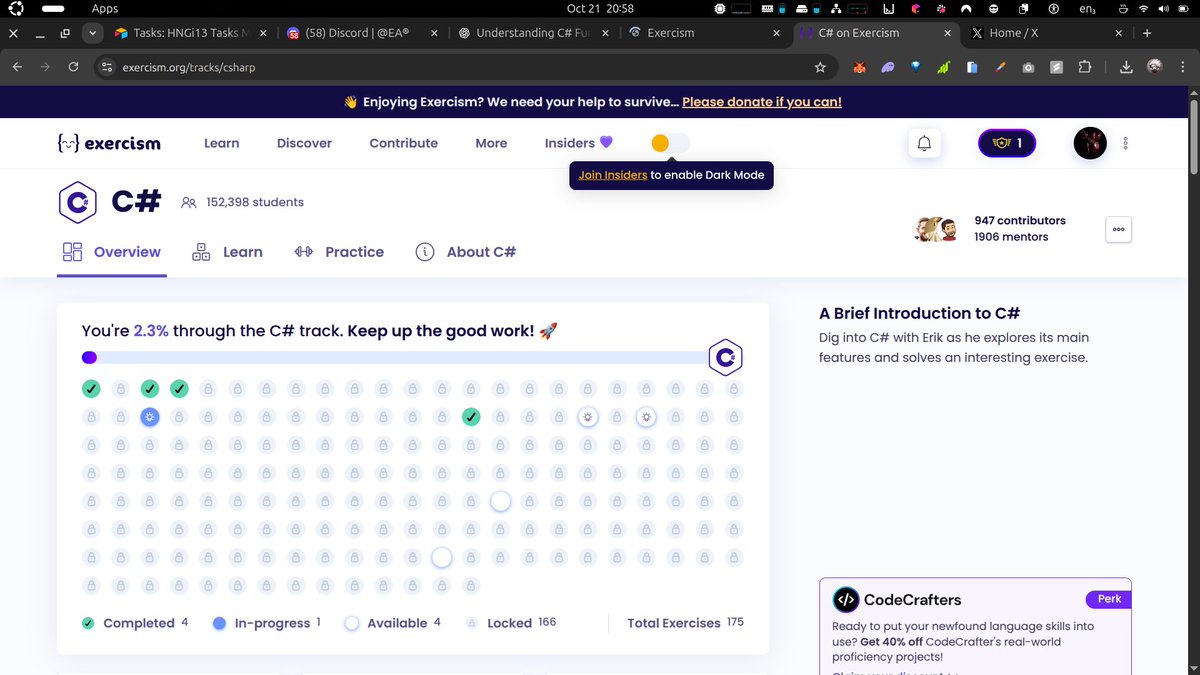The width and height of the screenshot is (1200, 675).
Task: Go back to the previous page
Action: (x=16, y=67)
